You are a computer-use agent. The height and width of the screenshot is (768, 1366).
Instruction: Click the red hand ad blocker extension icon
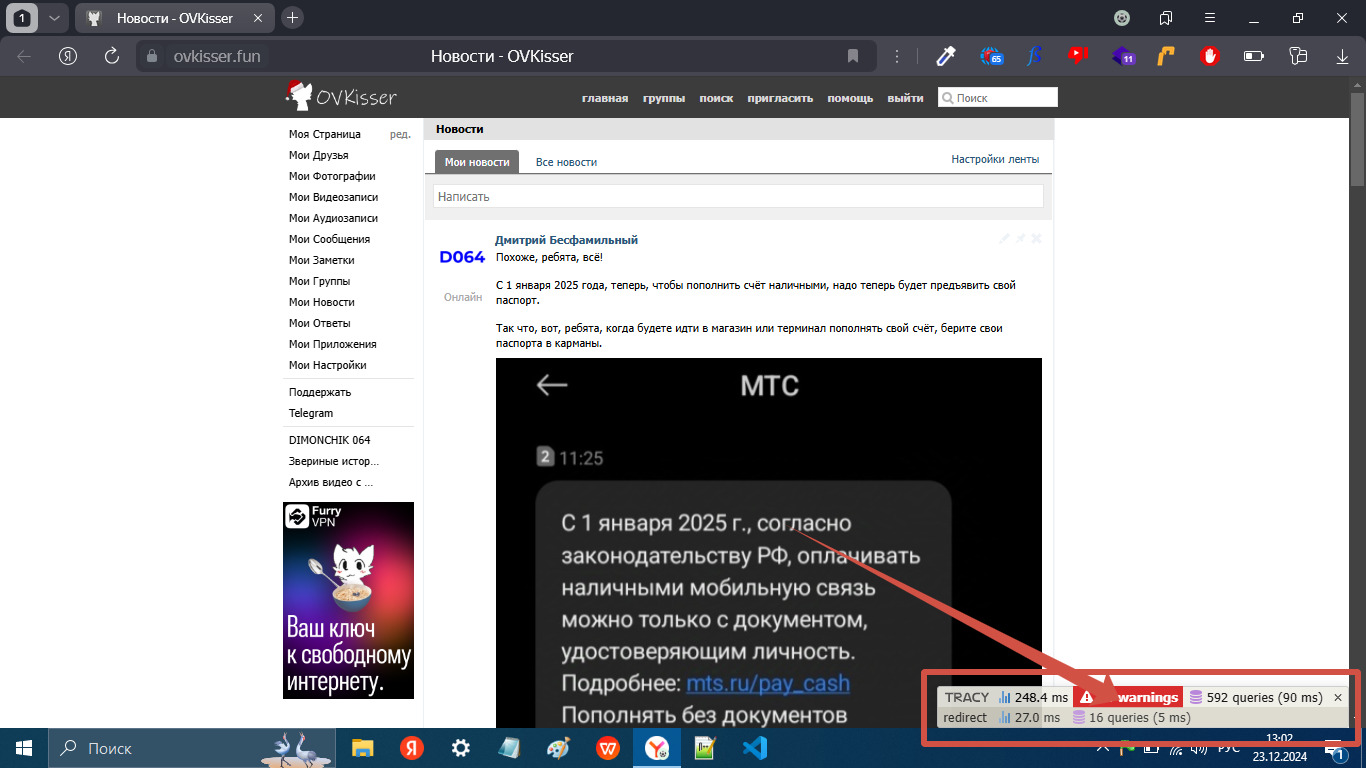[1210, 56]
